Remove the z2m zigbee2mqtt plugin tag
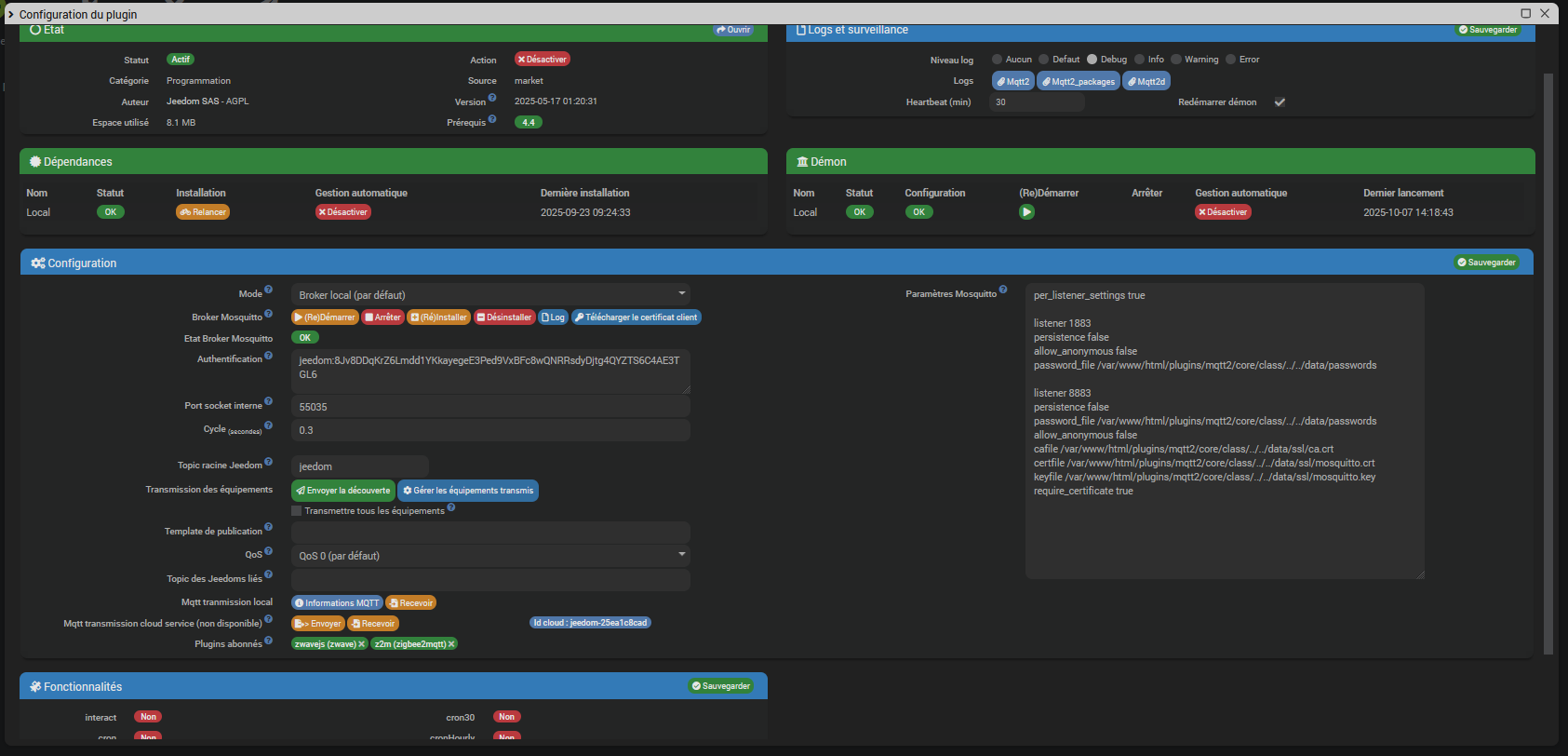1568x756 pixels. (x=451, y=644)
